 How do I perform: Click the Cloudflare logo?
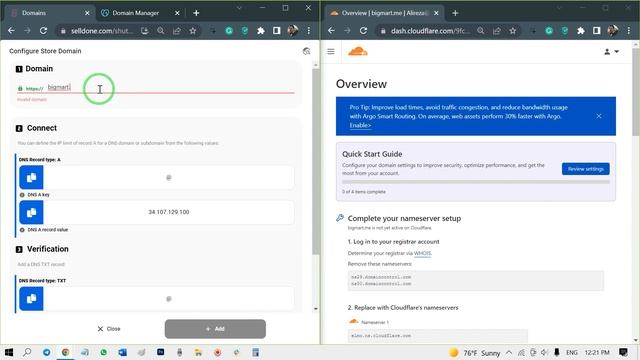(358, 51)
